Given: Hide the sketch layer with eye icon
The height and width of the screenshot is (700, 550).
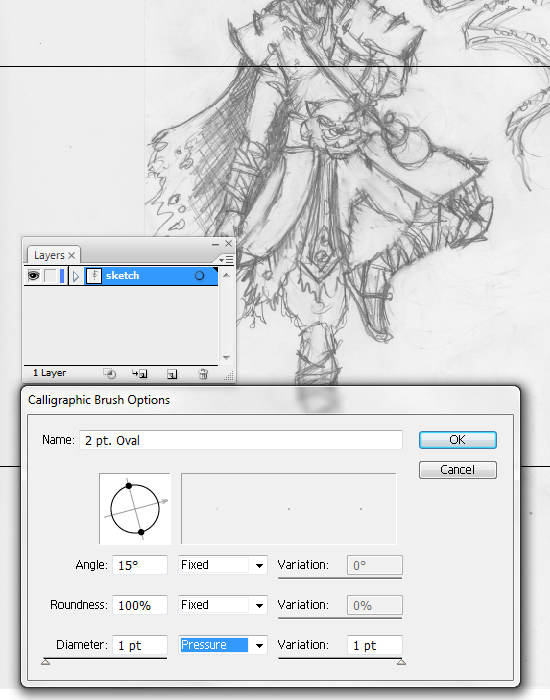Looking at the screenshot, I should [x=33, y=275].
